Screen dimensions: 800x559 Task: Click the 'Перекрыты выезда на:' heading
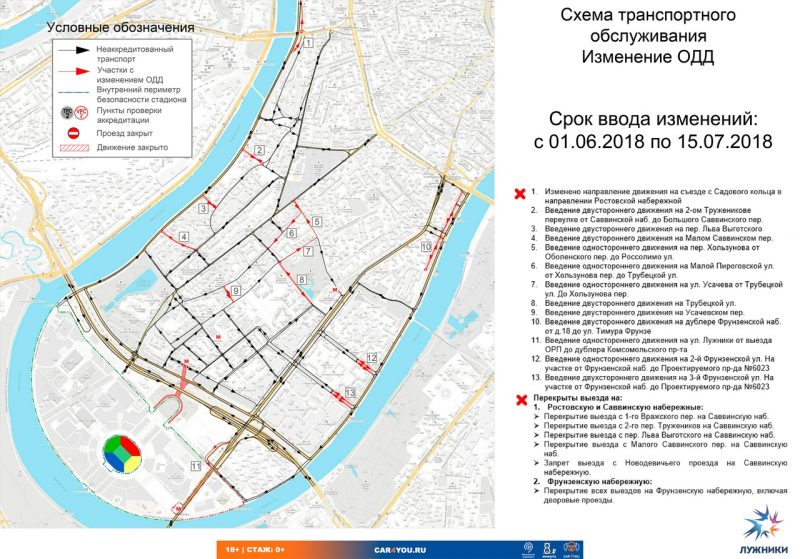(x=578, y=397)
